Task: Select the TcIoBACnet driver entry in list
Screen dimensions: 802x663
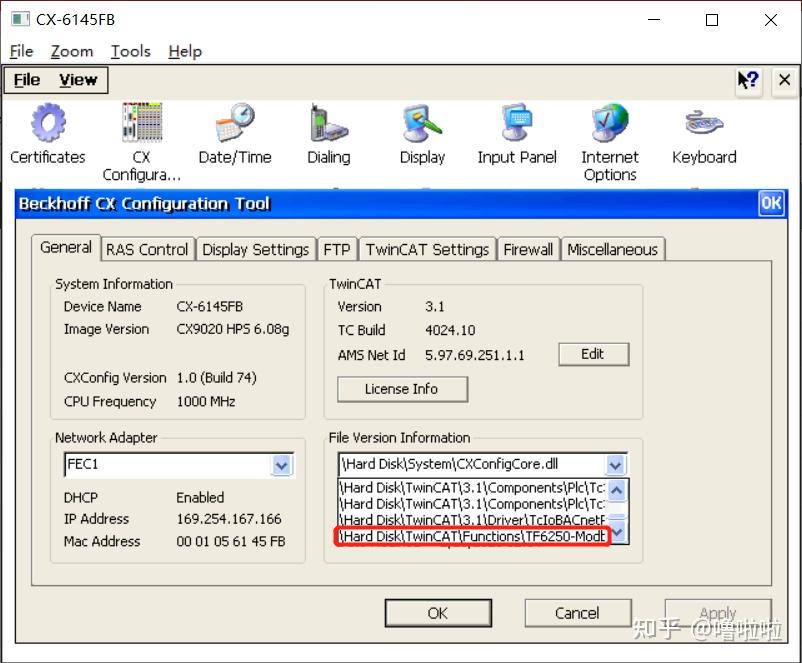Action: [x=473, y=520]
